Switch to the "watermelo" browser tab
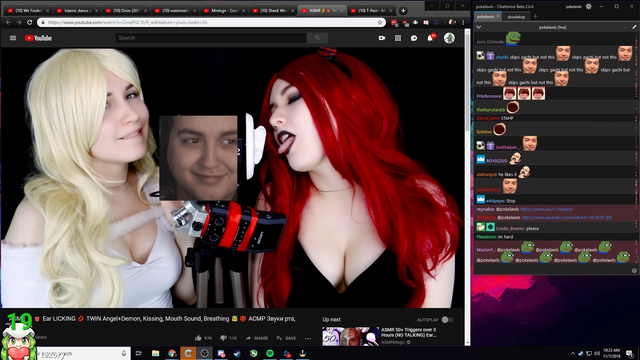 pos(175,11)
